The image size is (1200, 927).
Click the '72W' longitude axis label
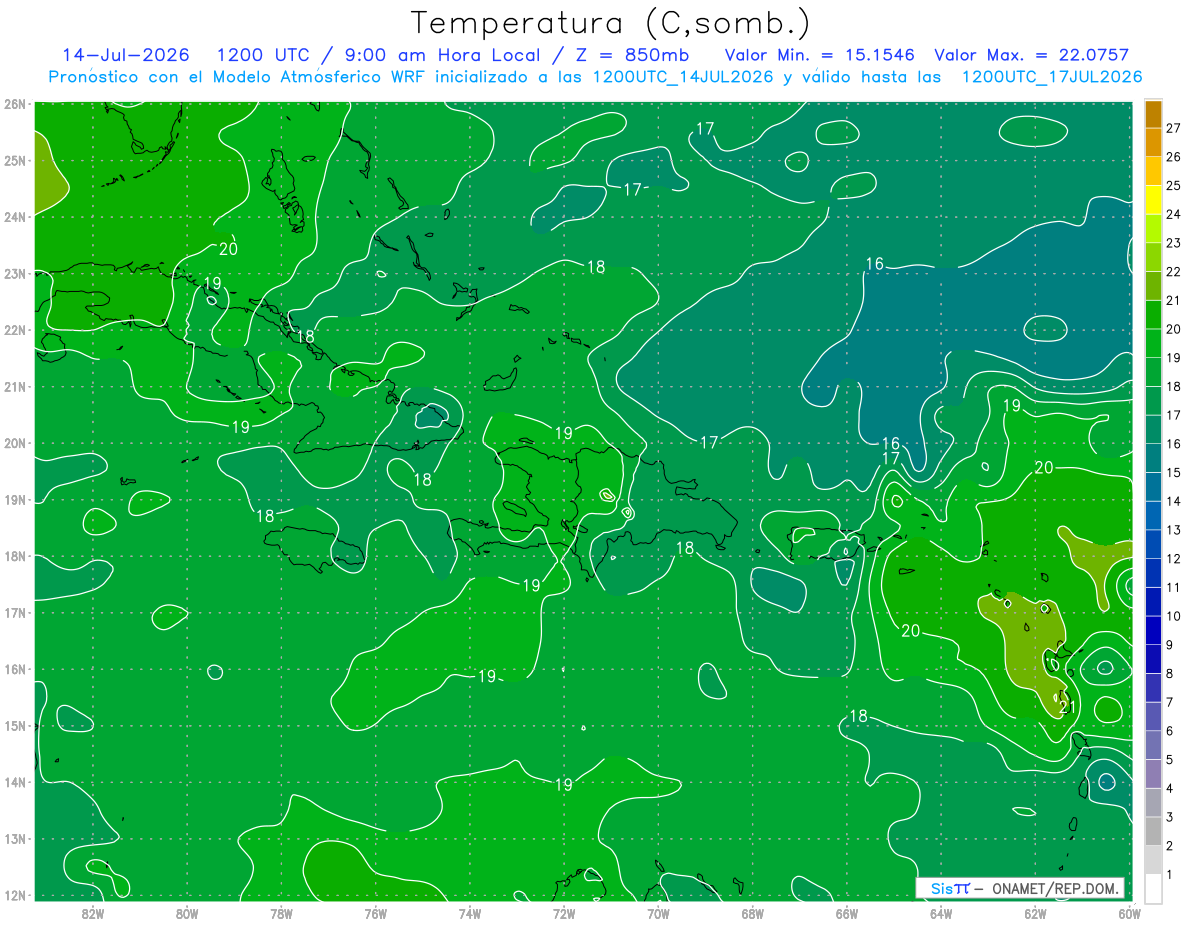coord(564,913)
